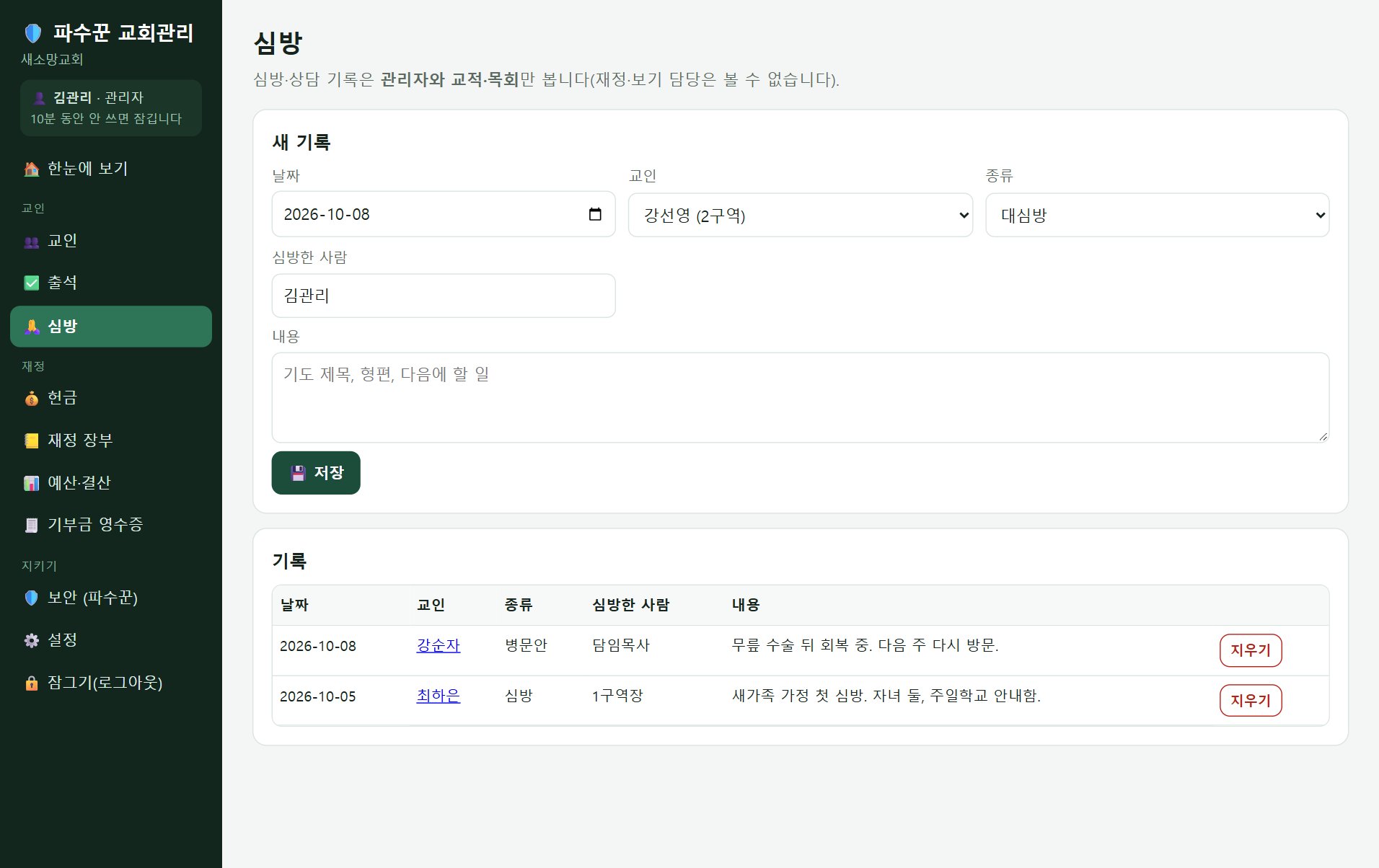
Task: Delete the 최하은 record with 지우기
Action: [x=1251, y=701]
